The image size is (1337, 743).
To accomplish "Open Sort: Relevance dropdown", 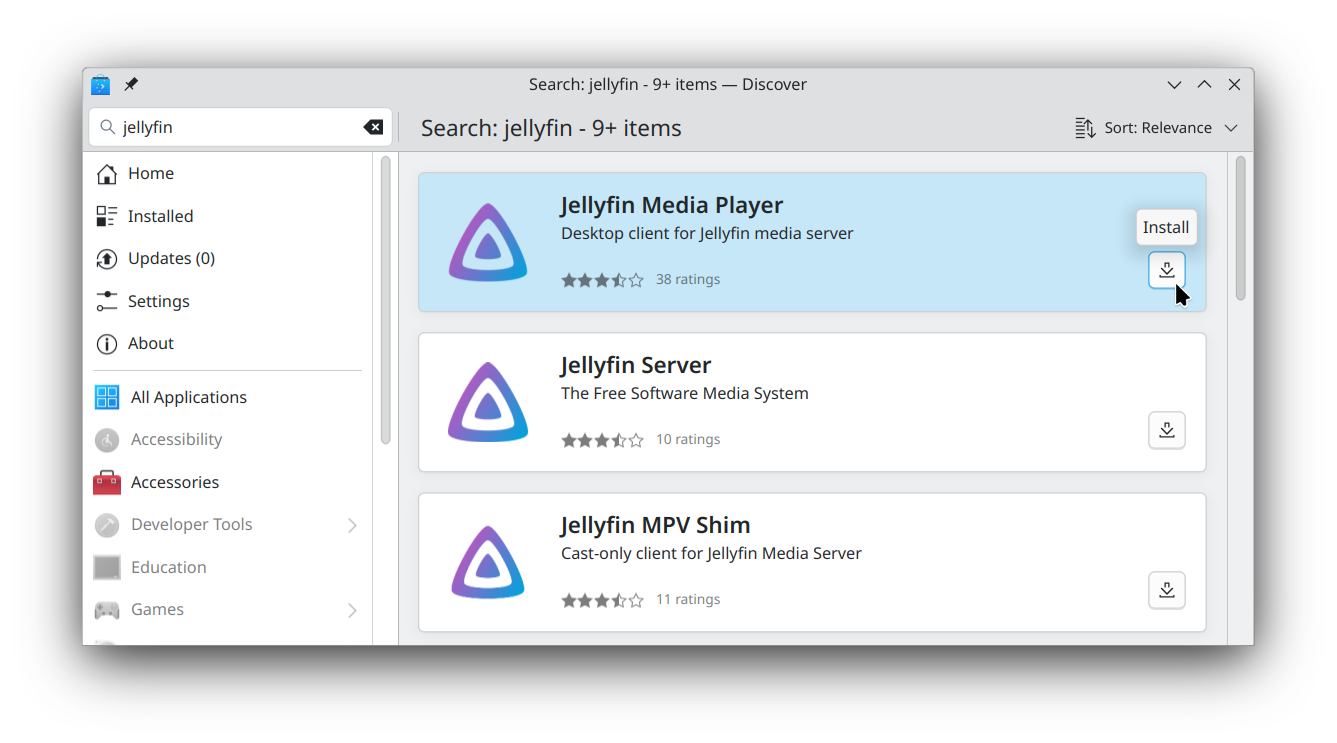I will coord(1157,128).
